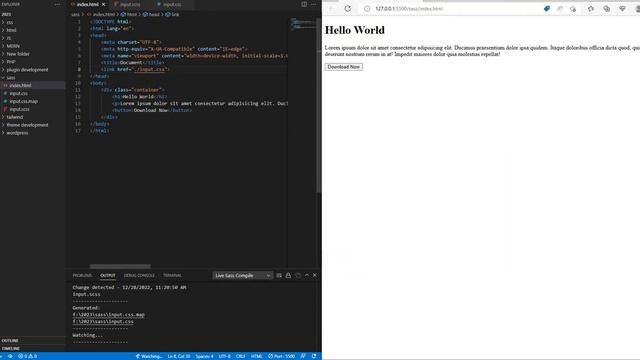640x360 pixels.
Task: Expand the Outline section
Action: [33, 340]
